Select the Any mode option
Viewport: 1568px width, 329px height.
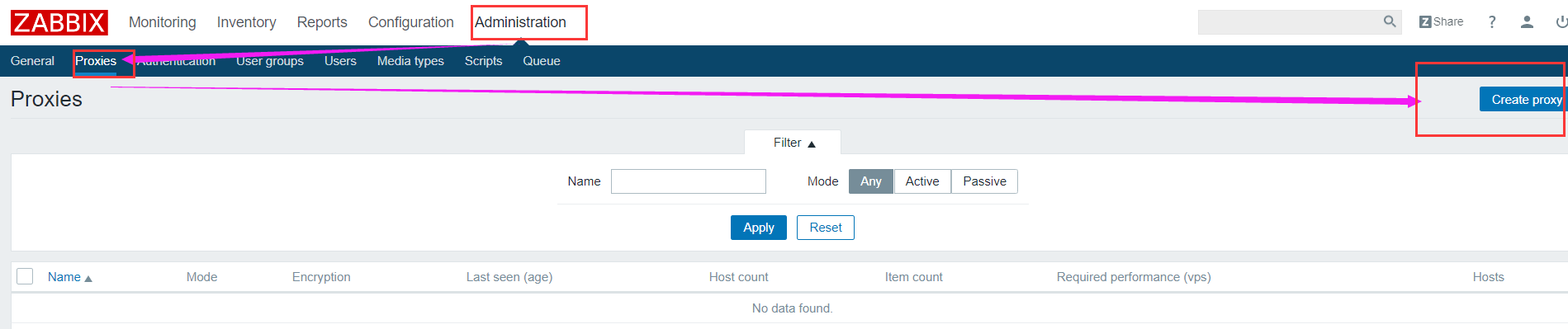point(871,181)
